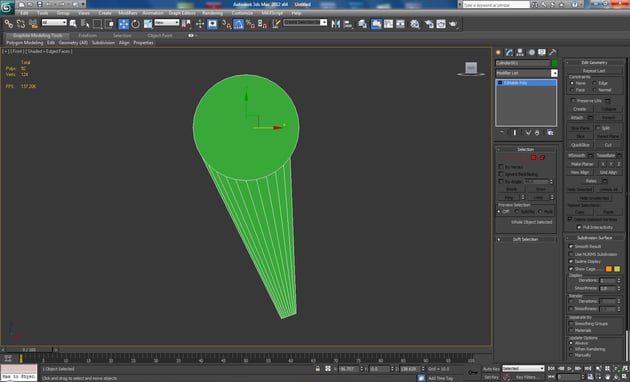Click the Mirror tool icon
630x382 pixels.
tap(335, 24)
